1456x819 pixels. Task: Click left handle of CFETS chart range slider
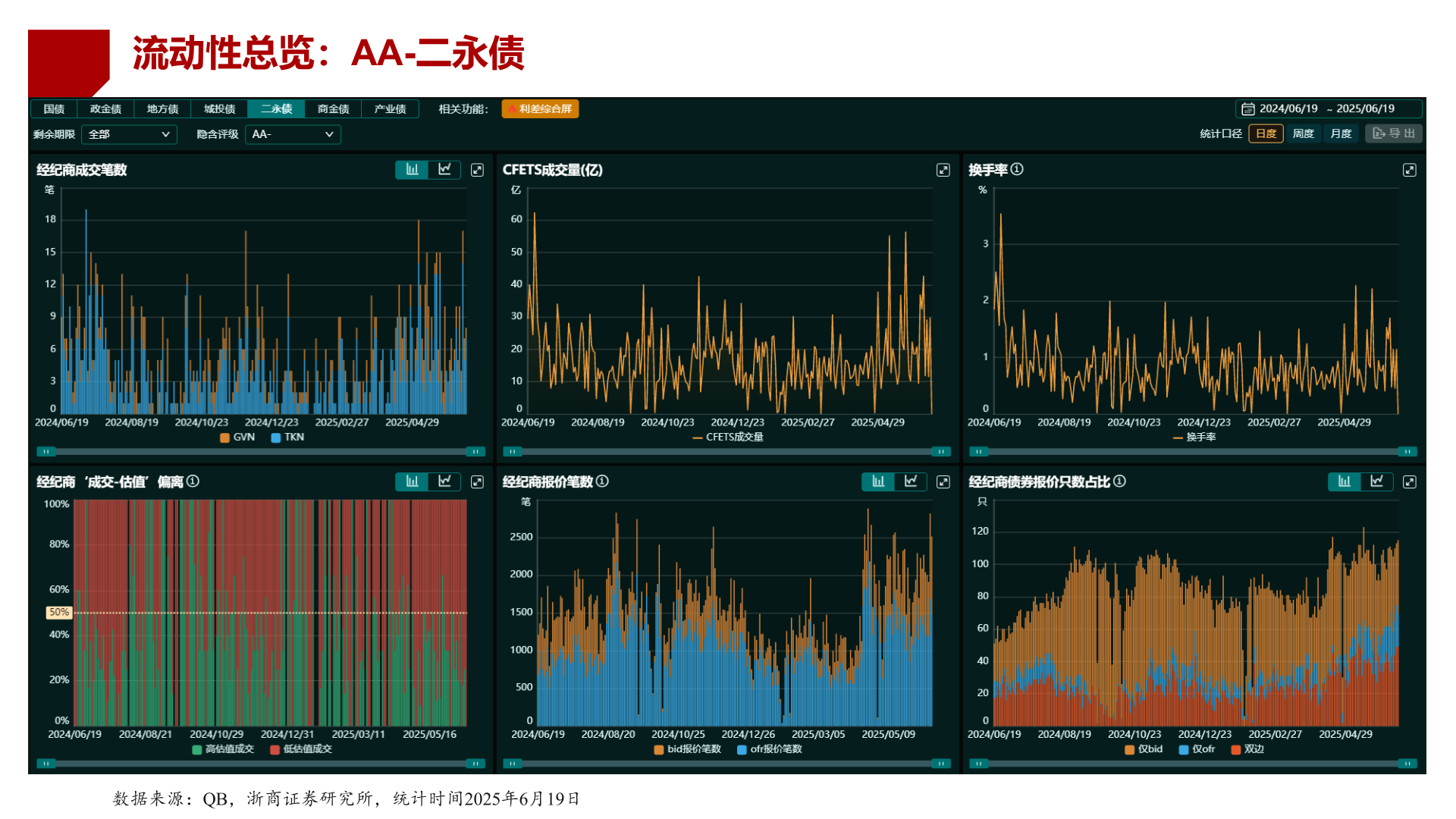pyautogui.click(x=513, y=452)
